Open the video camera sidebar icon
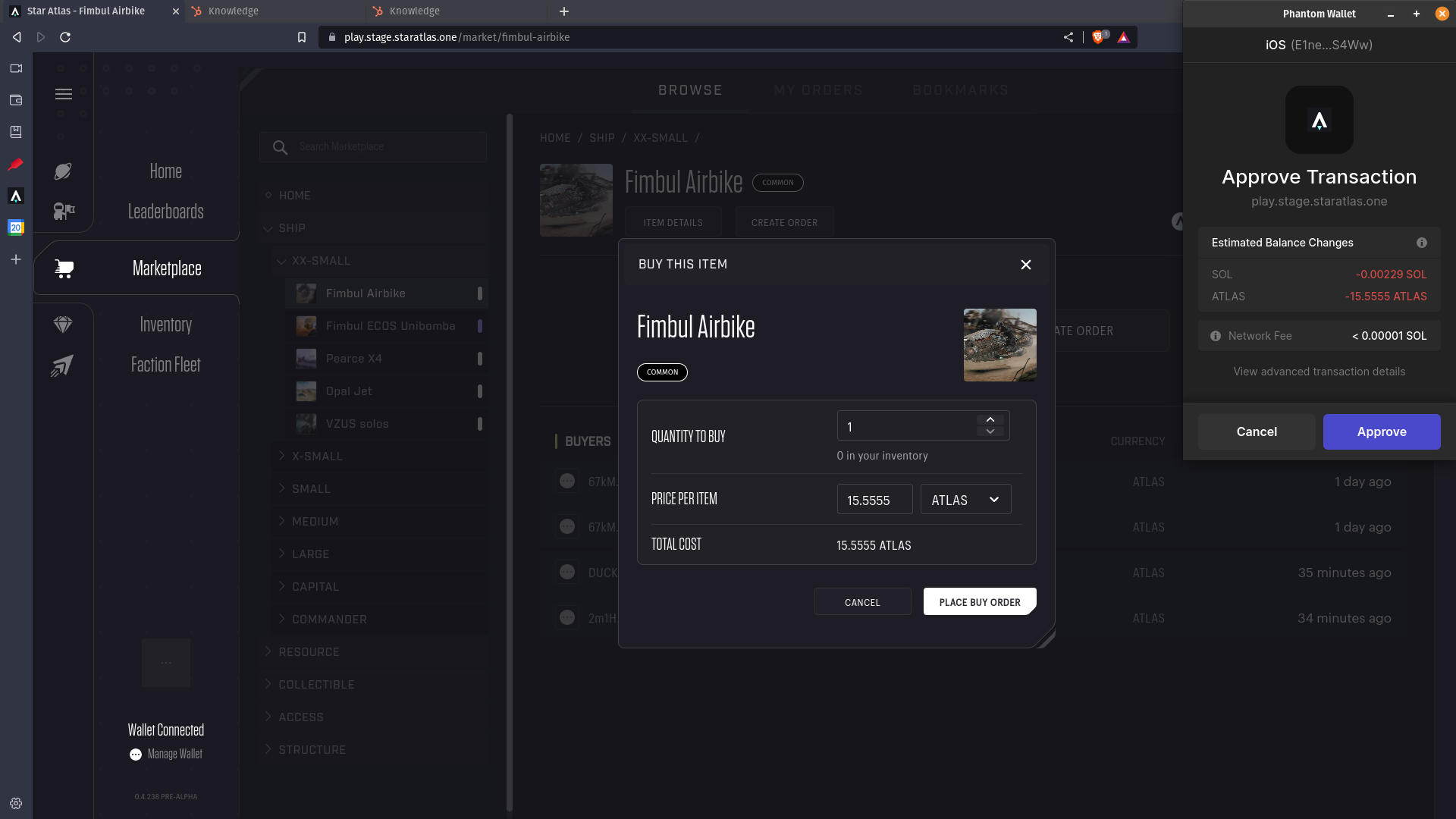This screenshot has width=1456, height=819. point(16,68)
